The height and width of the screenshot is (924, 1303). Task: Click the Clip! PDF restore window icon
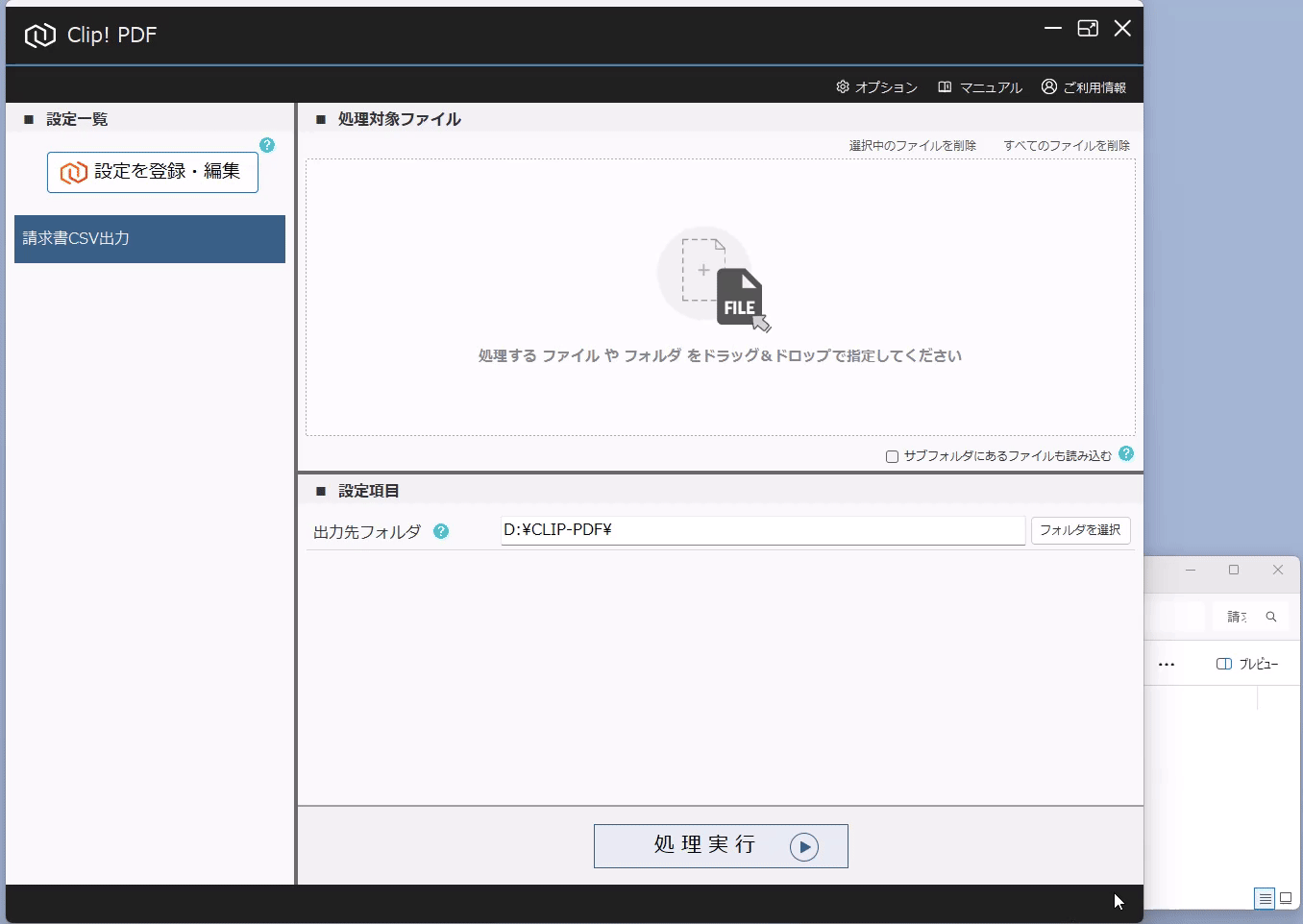point(1088,29)
